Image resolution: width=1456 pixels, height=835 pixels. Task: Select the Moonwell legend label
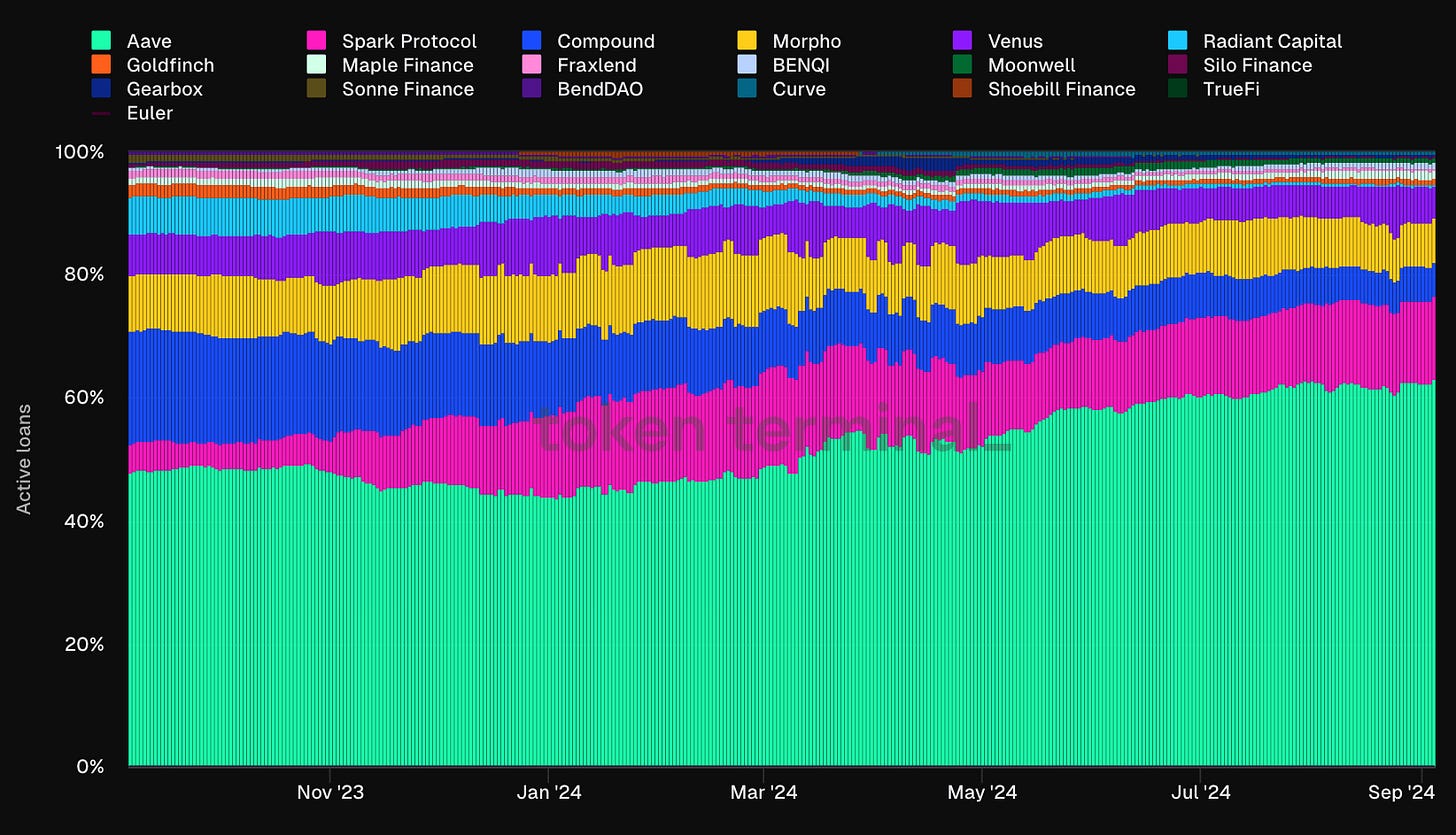[1032, 65]
